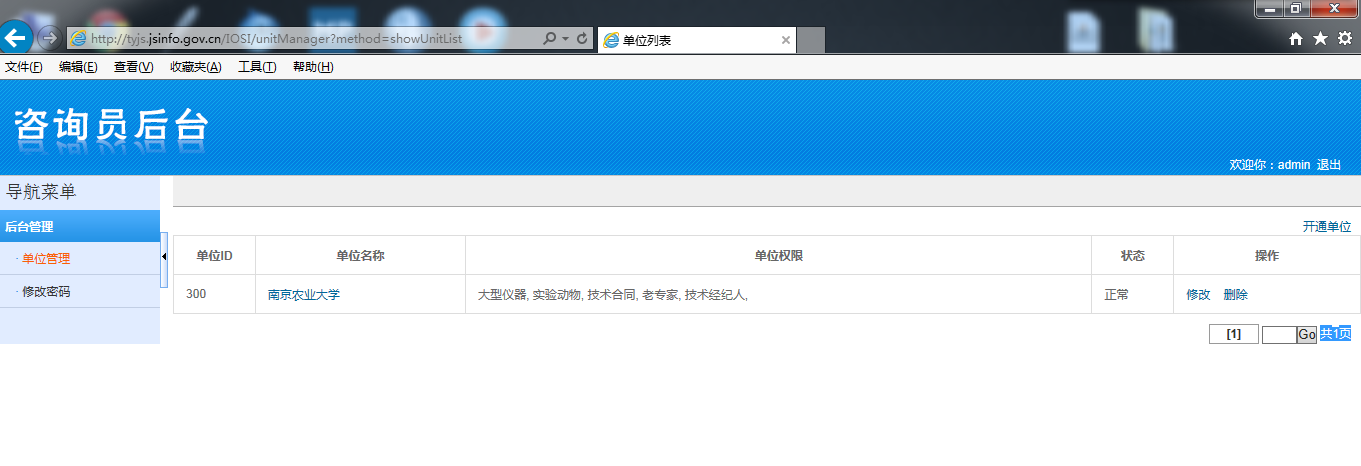
Task: Click page number [1]
Action: click(1234, 334)
